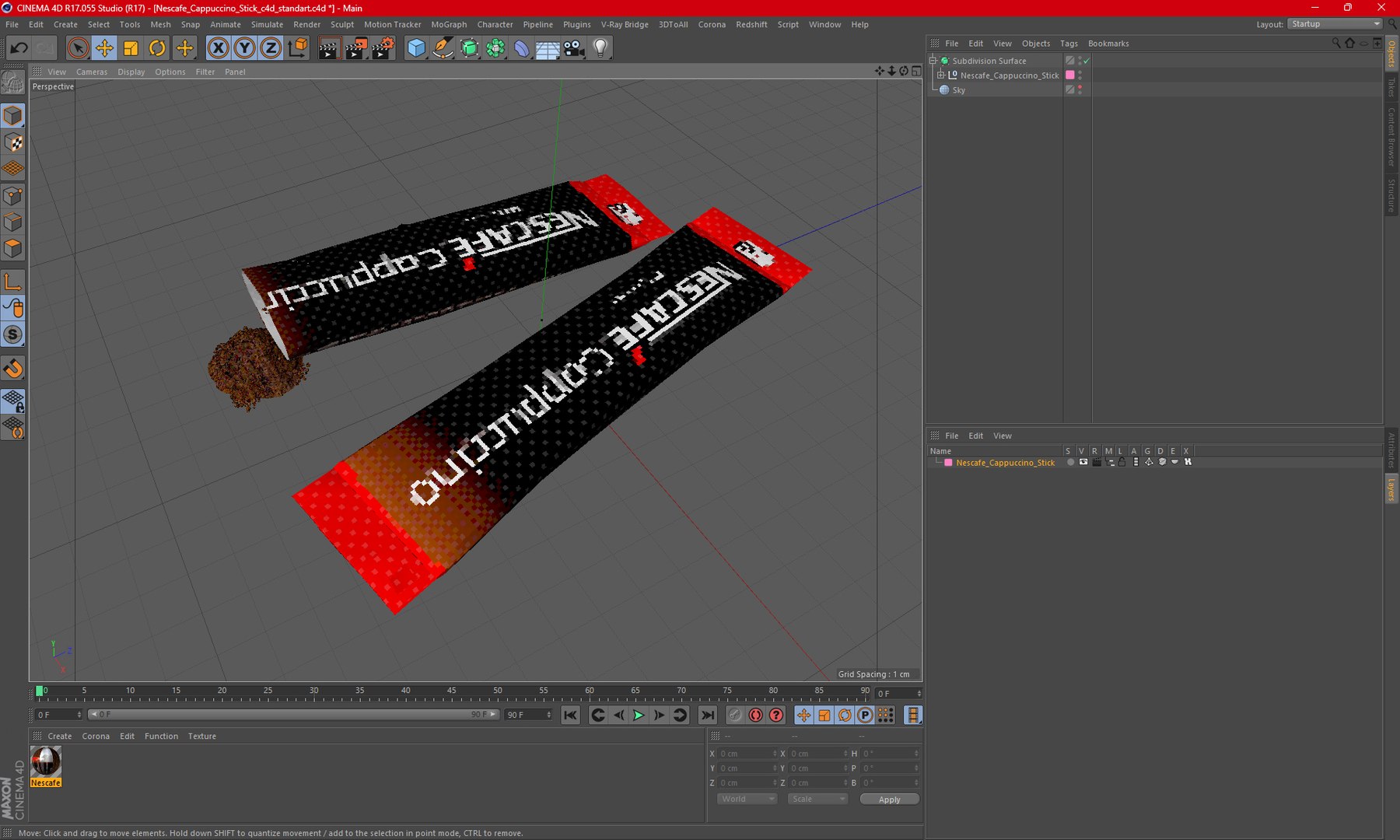Toggle layer Solo for Nescafe_Cappuccino_Stick
The height and width of the screenshot is (840, 1400).
click(x=1070, y=462)
